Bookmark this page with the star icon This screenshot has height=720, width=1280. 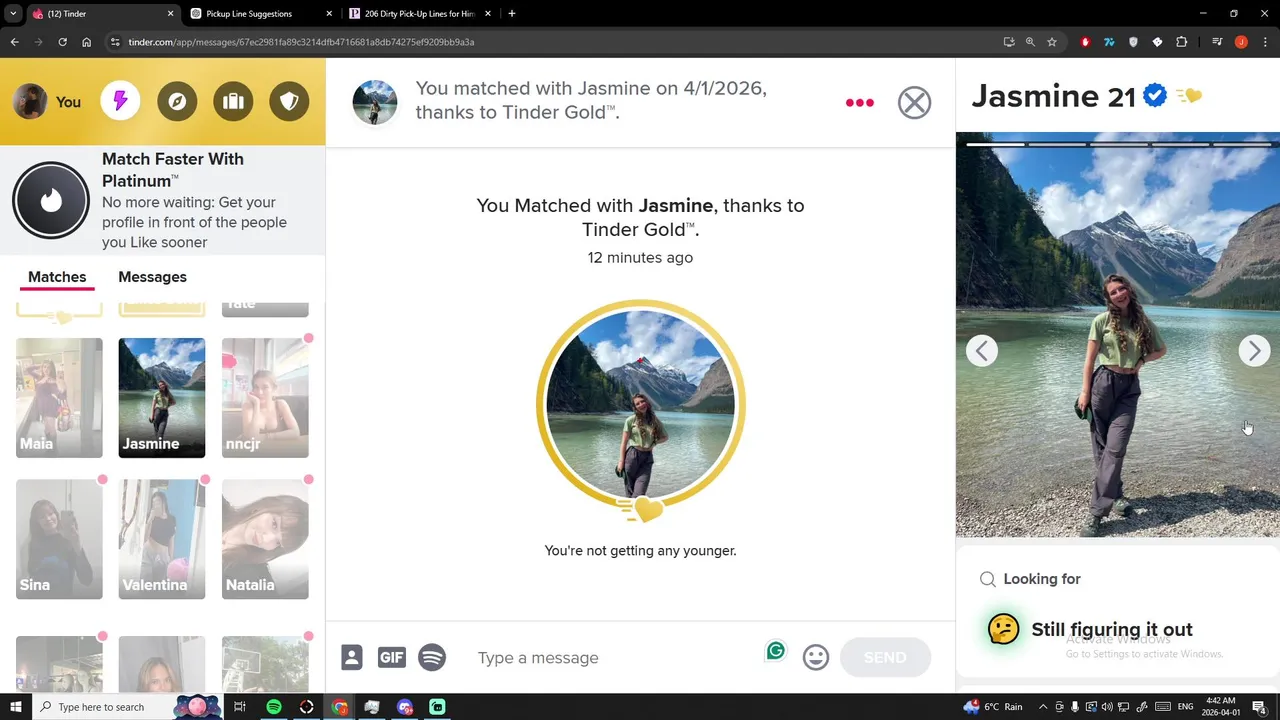(1052, 42)
